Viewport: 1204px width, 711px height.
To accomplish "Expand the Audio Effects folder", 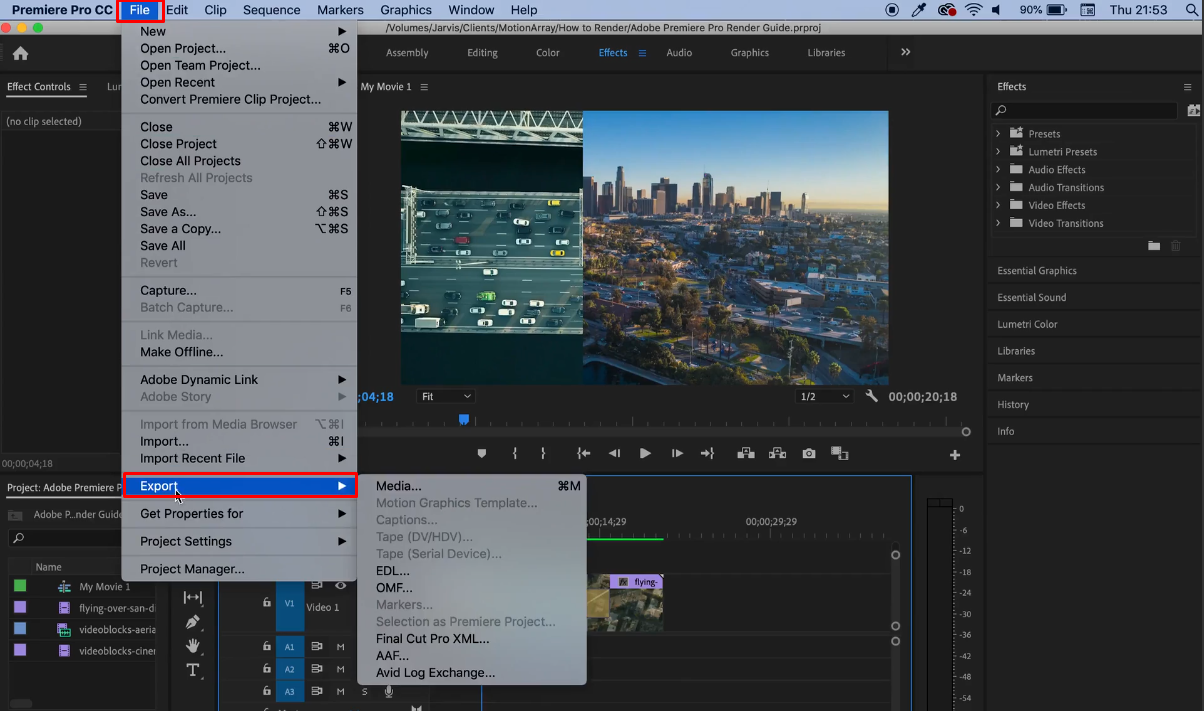I will click(998, 169).
